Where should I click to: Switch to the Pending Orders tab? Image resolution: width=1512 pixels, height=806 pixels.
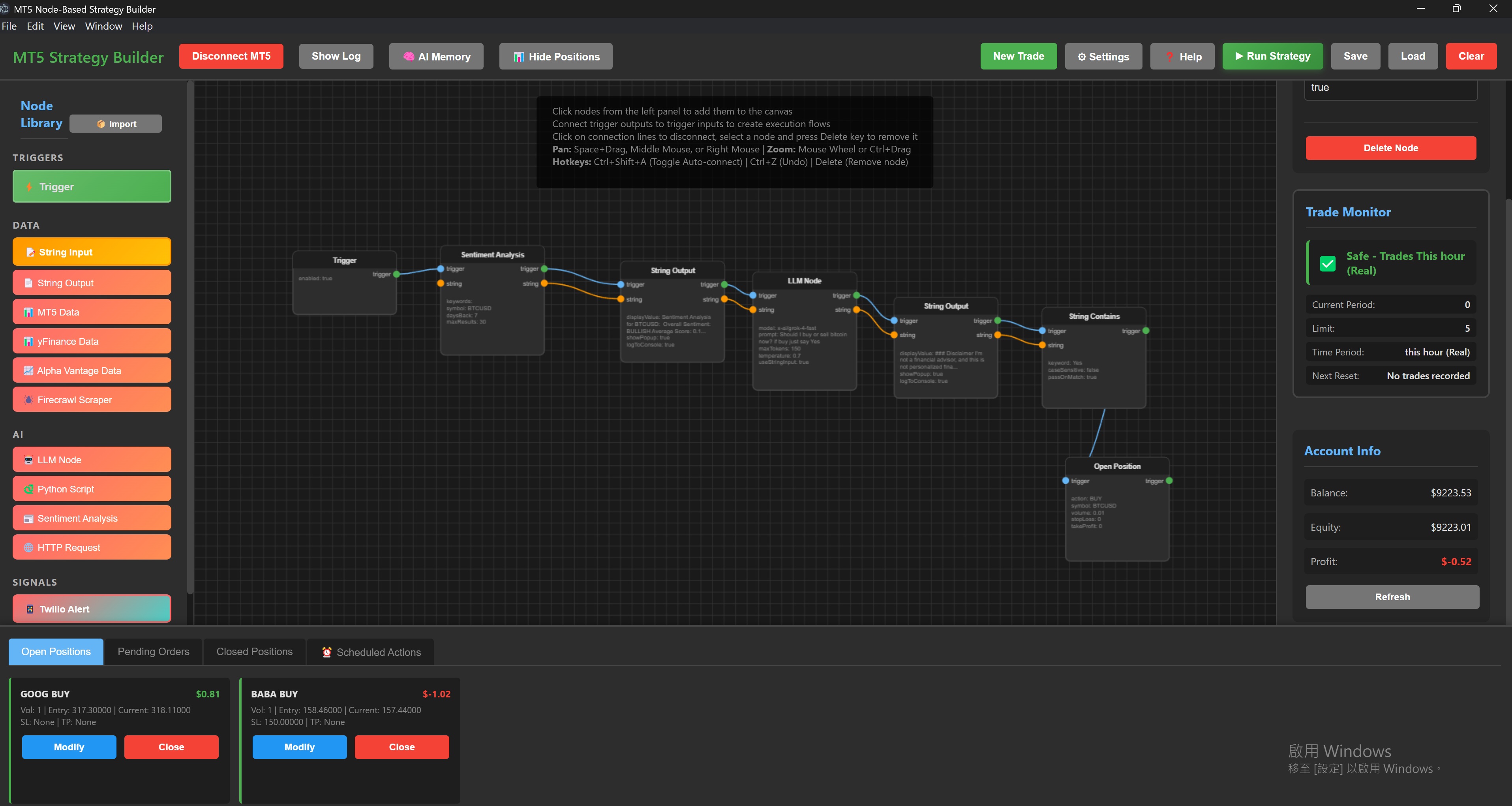(x=153, y=652)
